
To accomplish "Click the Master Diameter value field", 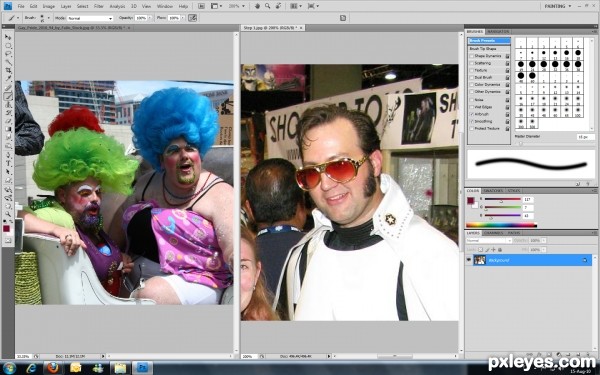I will pos(586,137).
